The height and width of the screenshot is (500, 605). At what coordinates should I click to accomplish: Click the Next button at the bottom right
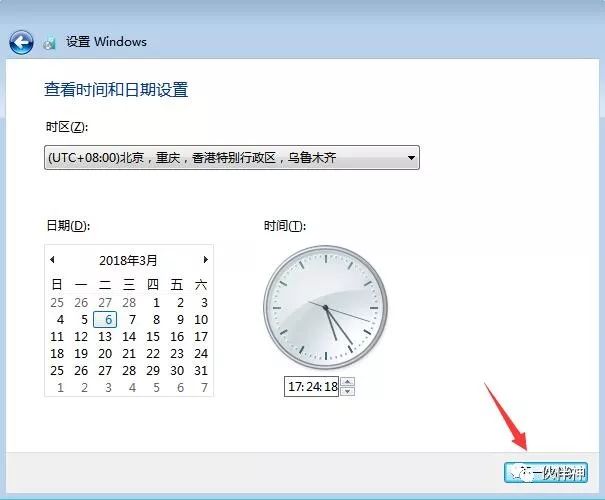[546, 472]
